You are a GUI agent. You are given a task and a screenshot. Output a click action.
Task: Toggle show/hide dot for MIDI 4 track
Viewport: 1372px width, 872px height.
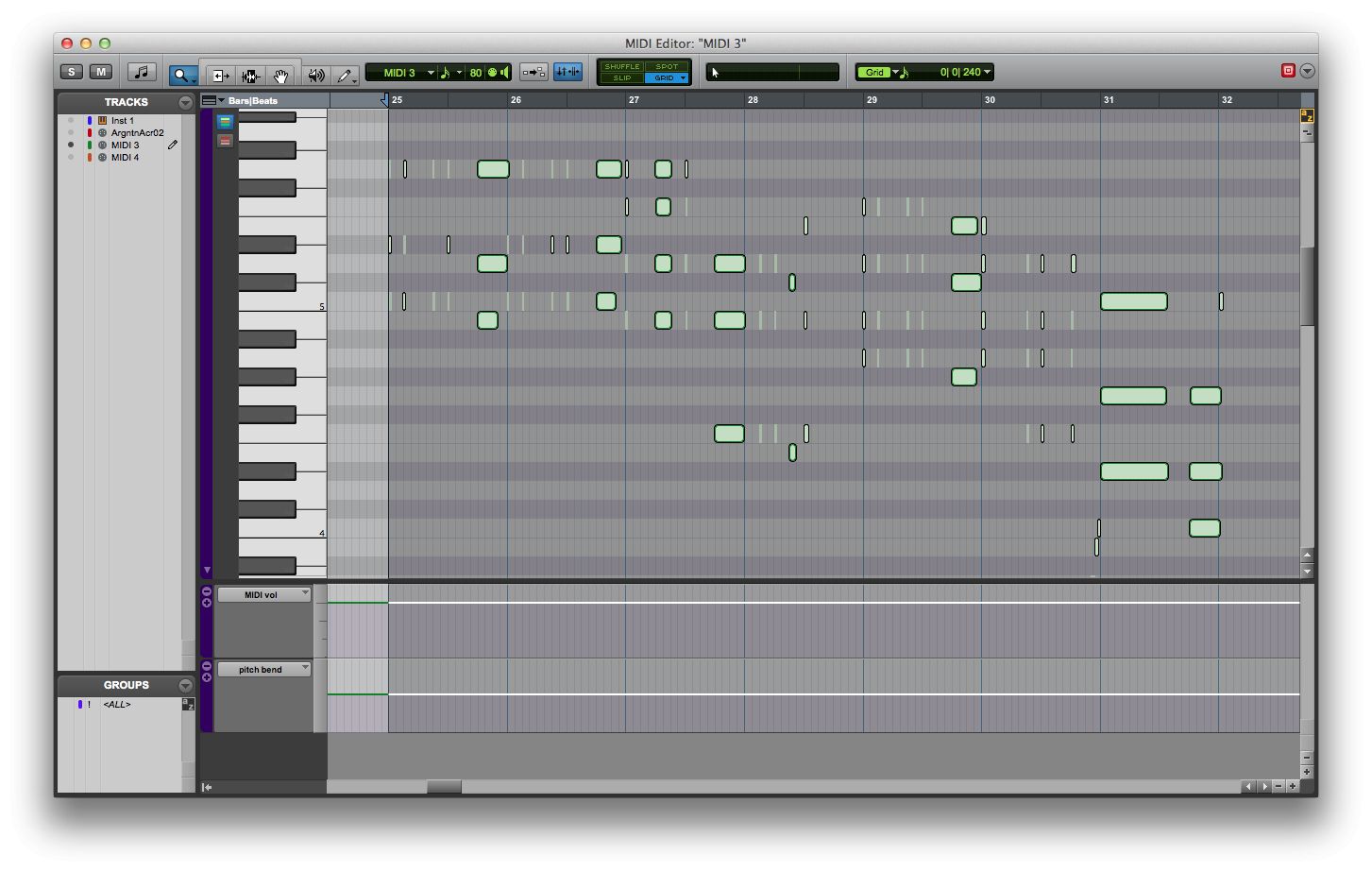[x=71, y=158]
